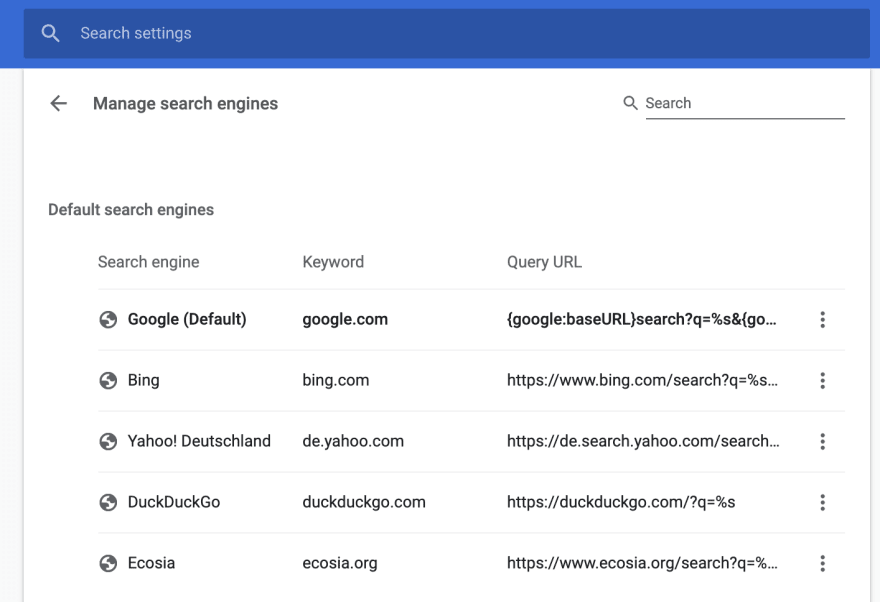Click the de.yahoo.com keyword

coord(353,442)
